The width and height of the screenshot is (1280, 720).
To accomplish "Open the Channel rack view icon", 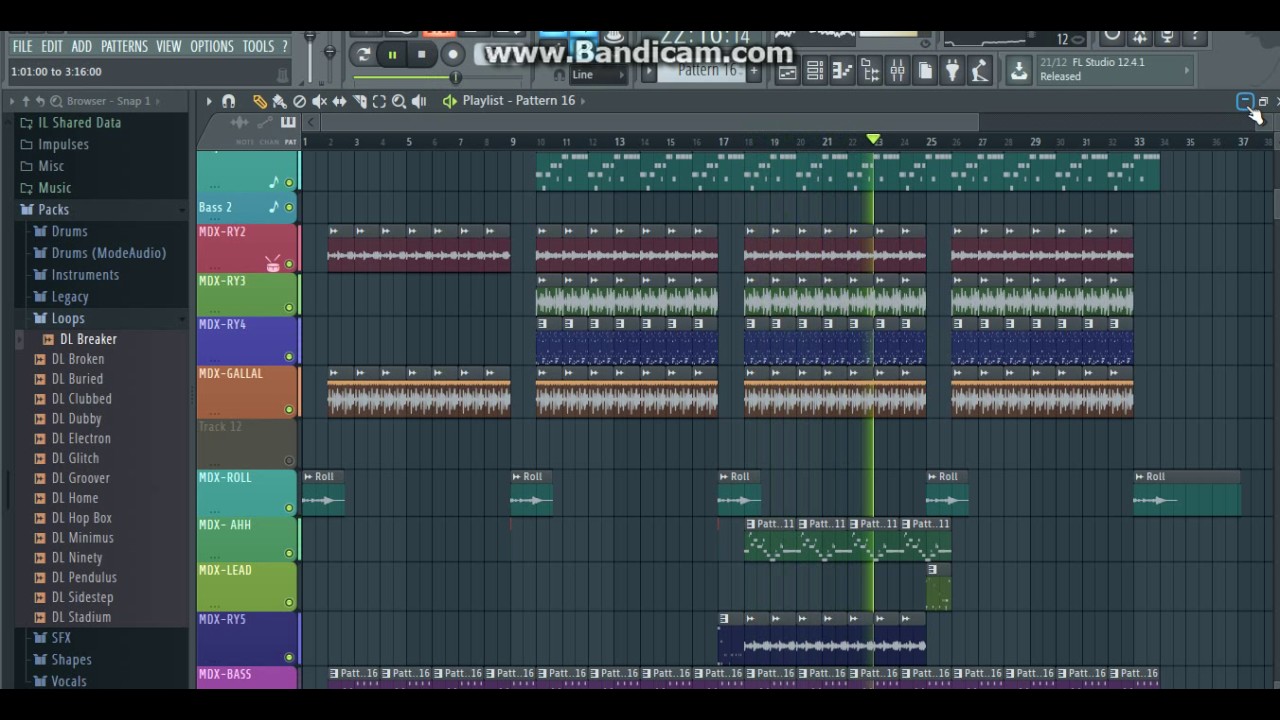I will click(815, 71).
